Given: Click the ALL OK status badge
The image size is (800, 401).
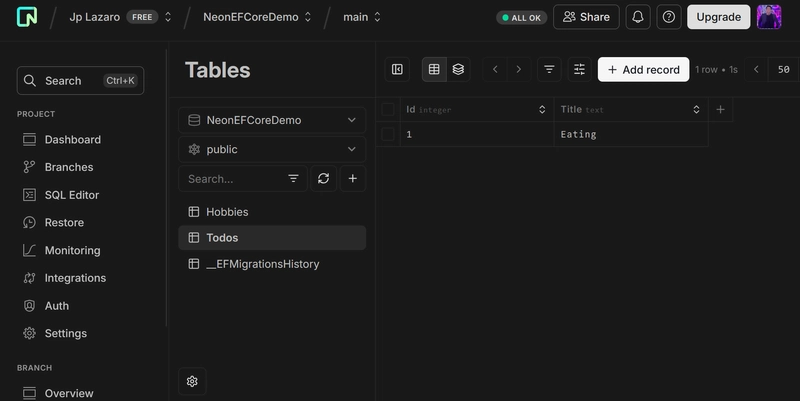Looking at the screenshot, I should (x=521, y=17).
